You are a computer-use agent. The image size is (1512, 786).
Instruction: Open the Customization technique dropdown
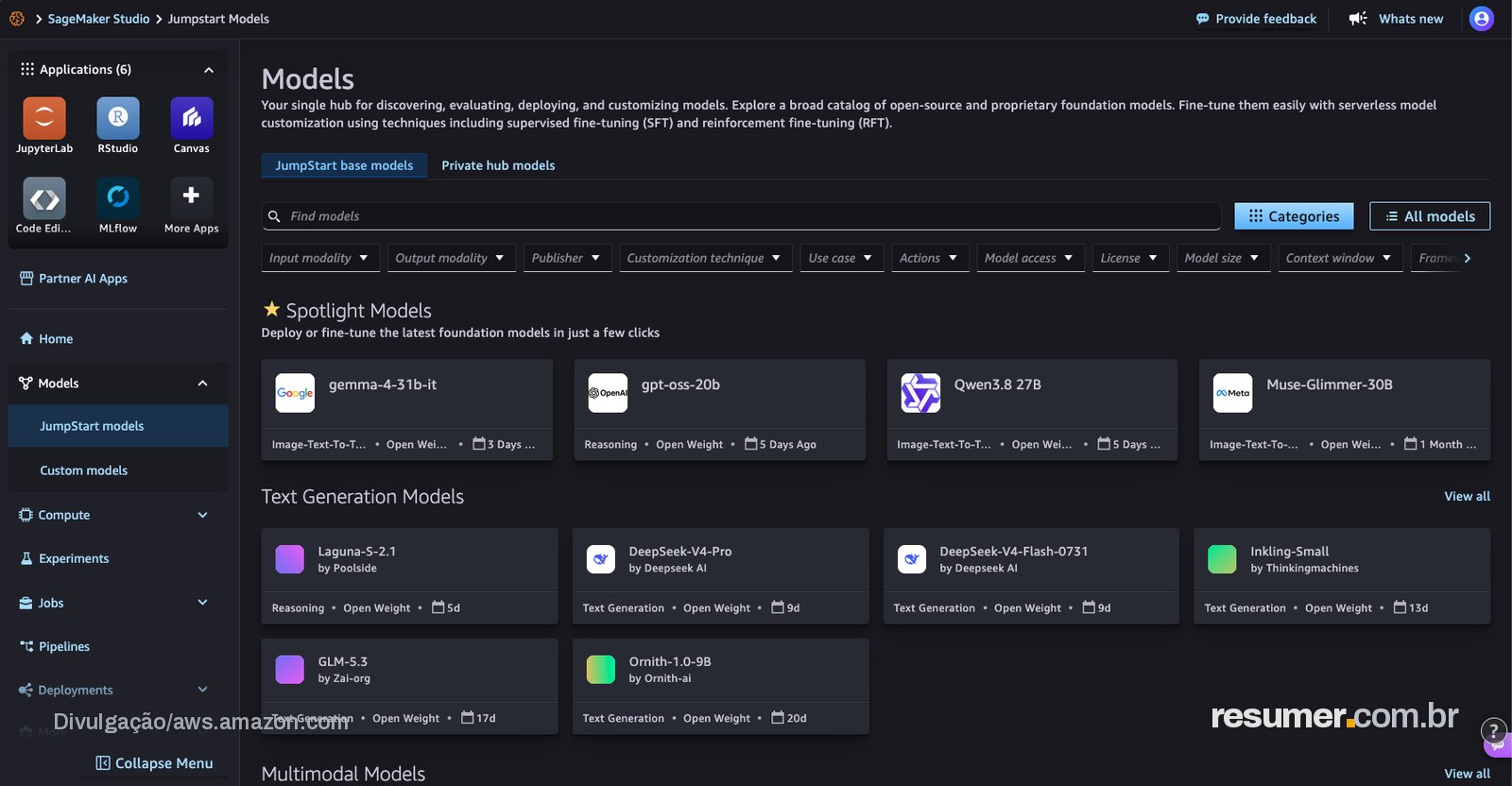tap(705, 258)
